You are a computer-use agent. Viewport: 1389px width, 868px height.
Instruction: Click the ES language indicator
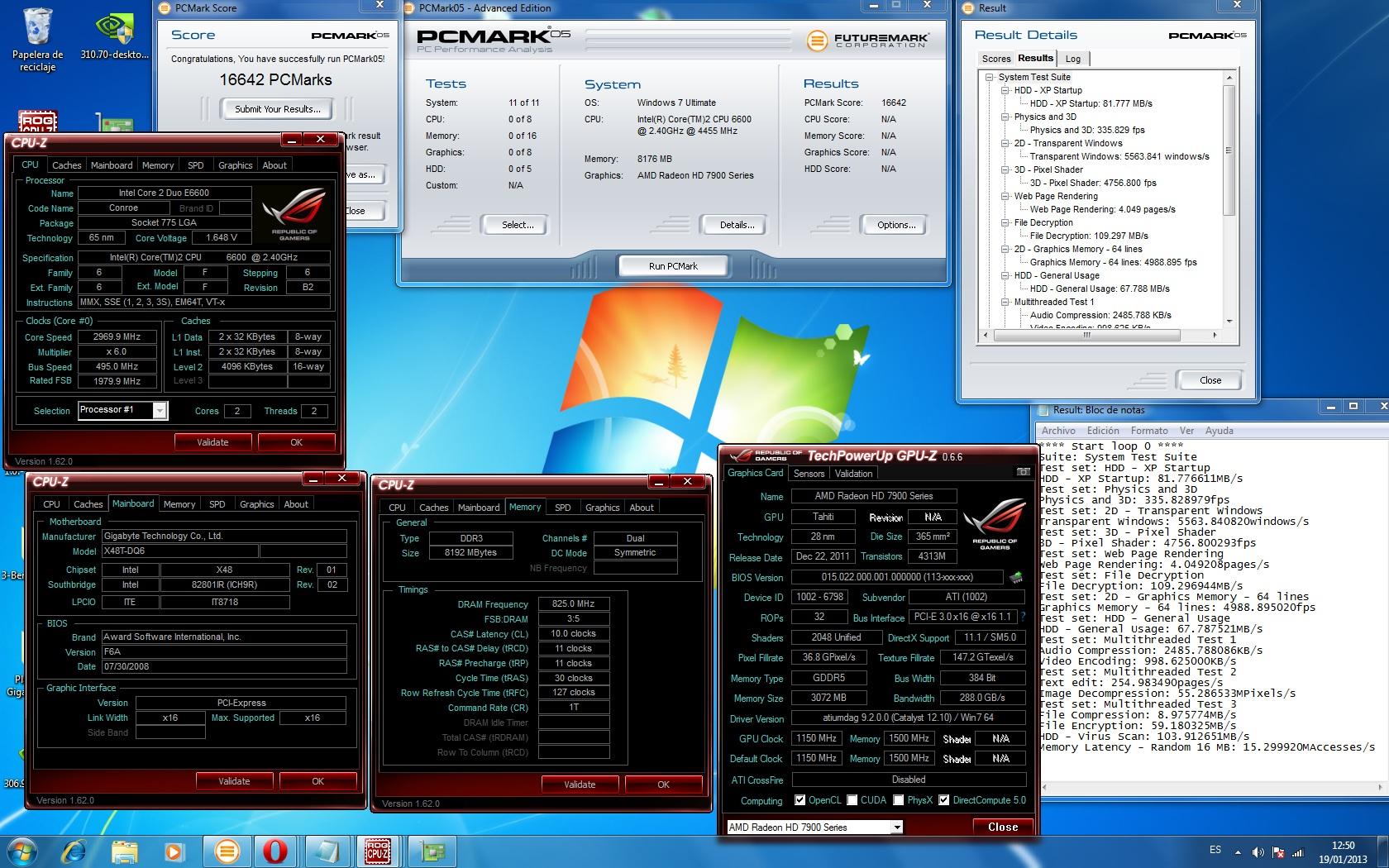click(x=1215, y=850)
